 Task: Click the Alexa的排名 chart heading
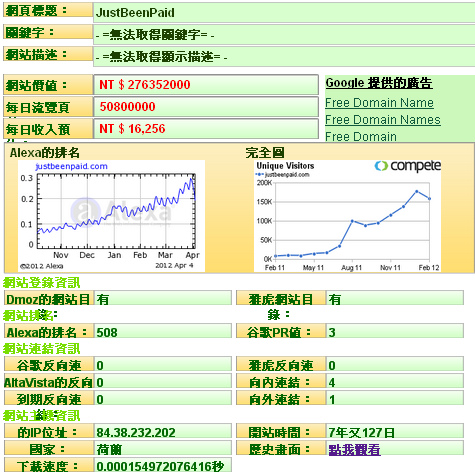[x=45, y=153]
